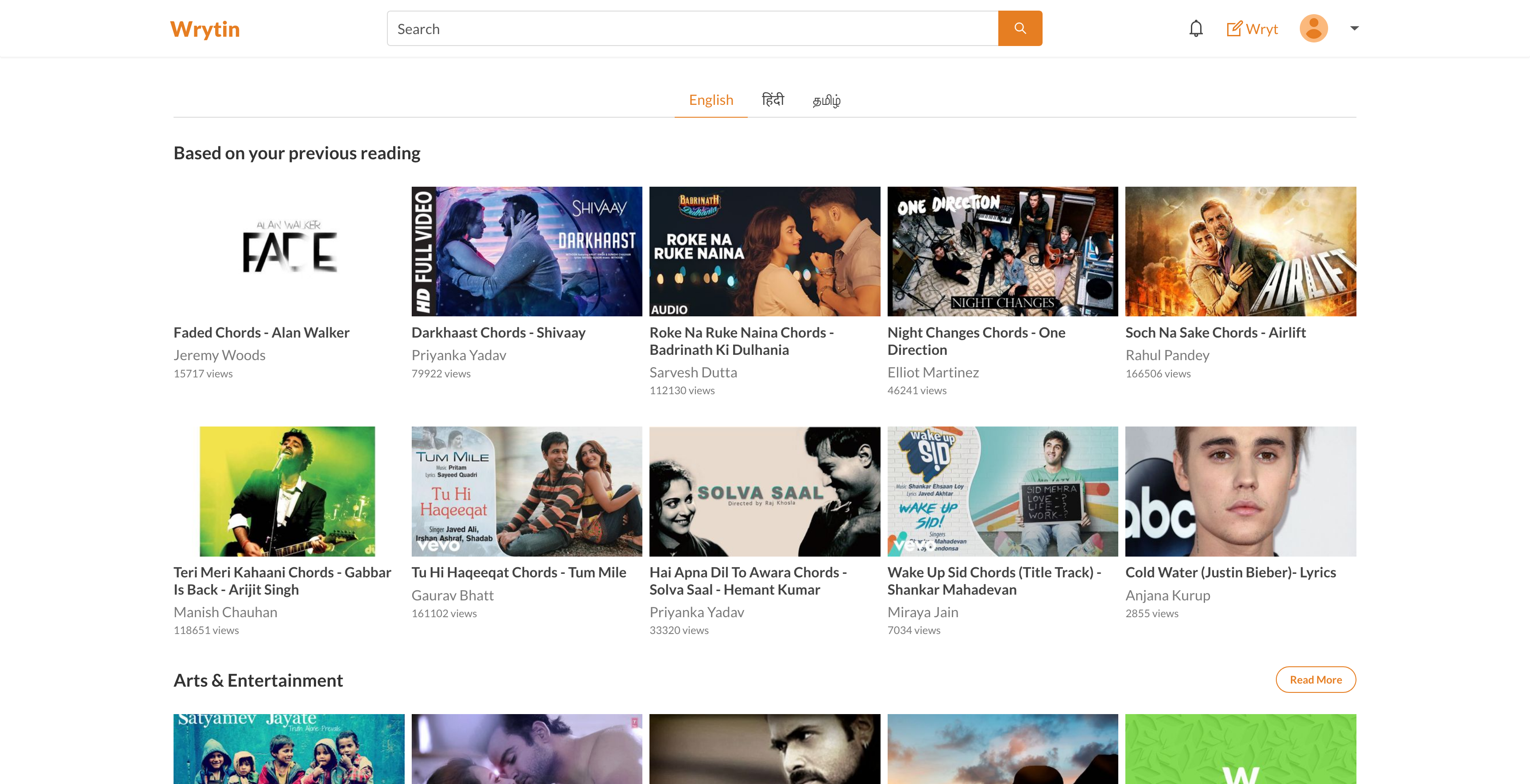Screen dimensions: 1530x784
Task: Open the One Direction Night Changes thumbnail
Action: [1003, 252]
